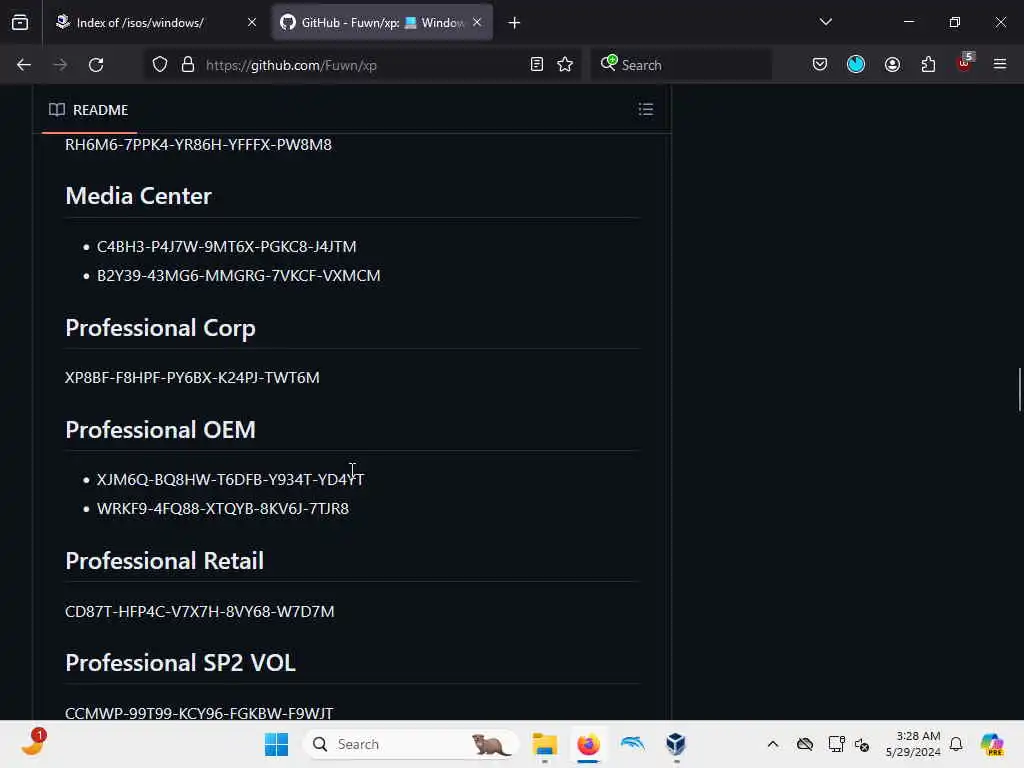Save page to Pocket
This screenshot has width=1024, height=768.
coord(820,65)
